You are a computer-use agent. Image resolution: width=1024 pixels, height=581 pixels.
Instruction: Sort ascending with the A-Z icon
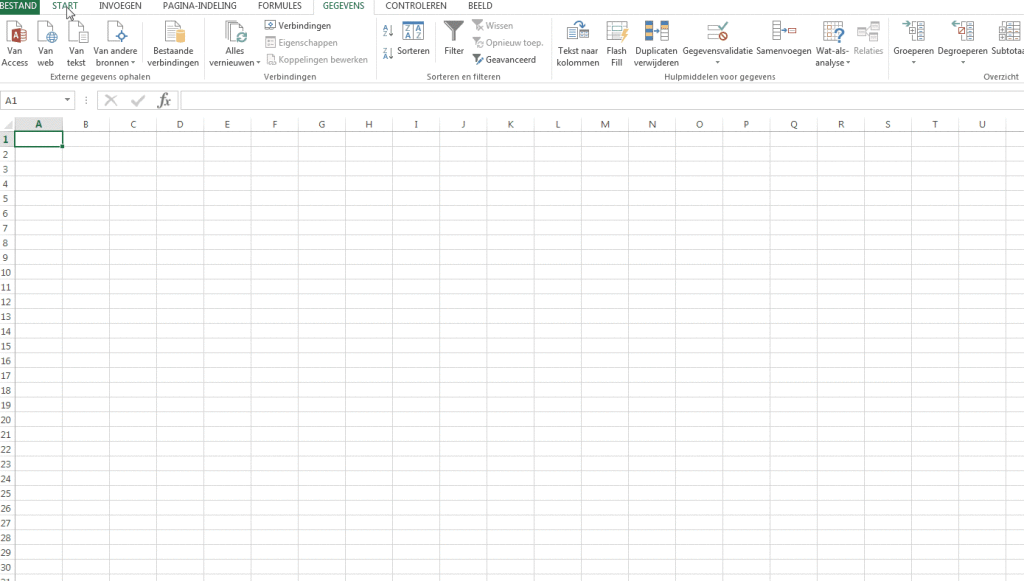coord(388,30)
